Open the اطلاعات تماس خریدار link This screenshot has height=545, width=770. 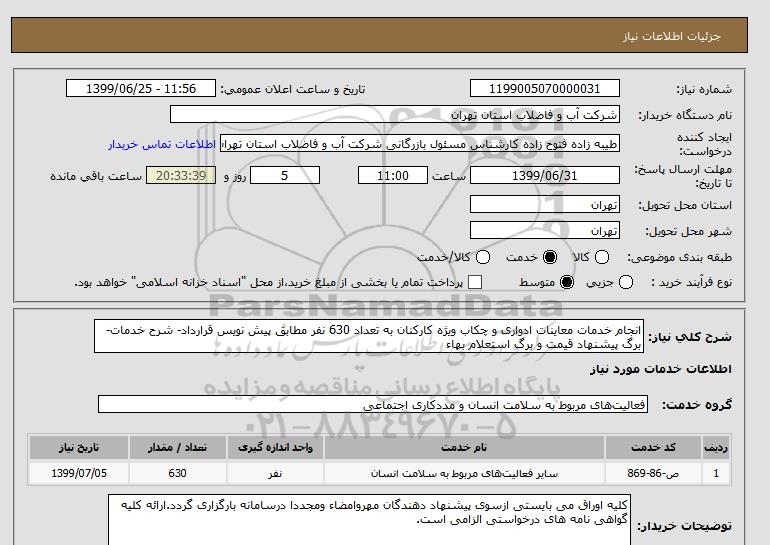[x=162, y=145]
